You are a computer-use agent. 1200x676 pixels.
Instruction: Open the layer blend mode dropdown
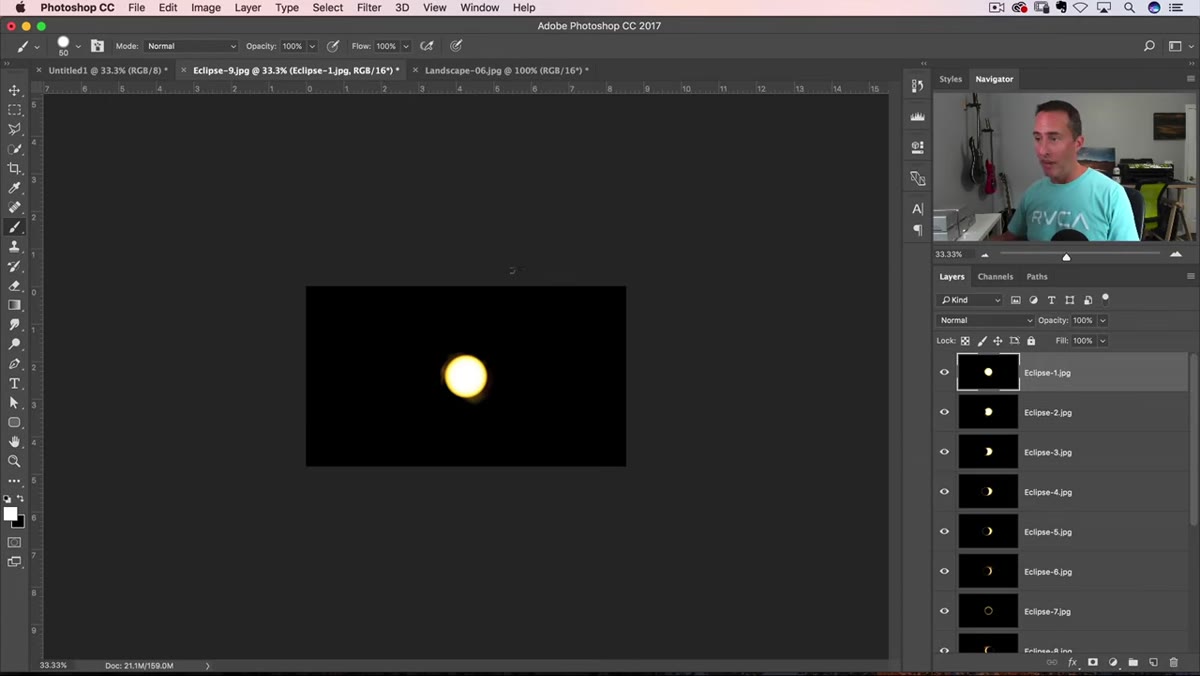coord(986,320)
